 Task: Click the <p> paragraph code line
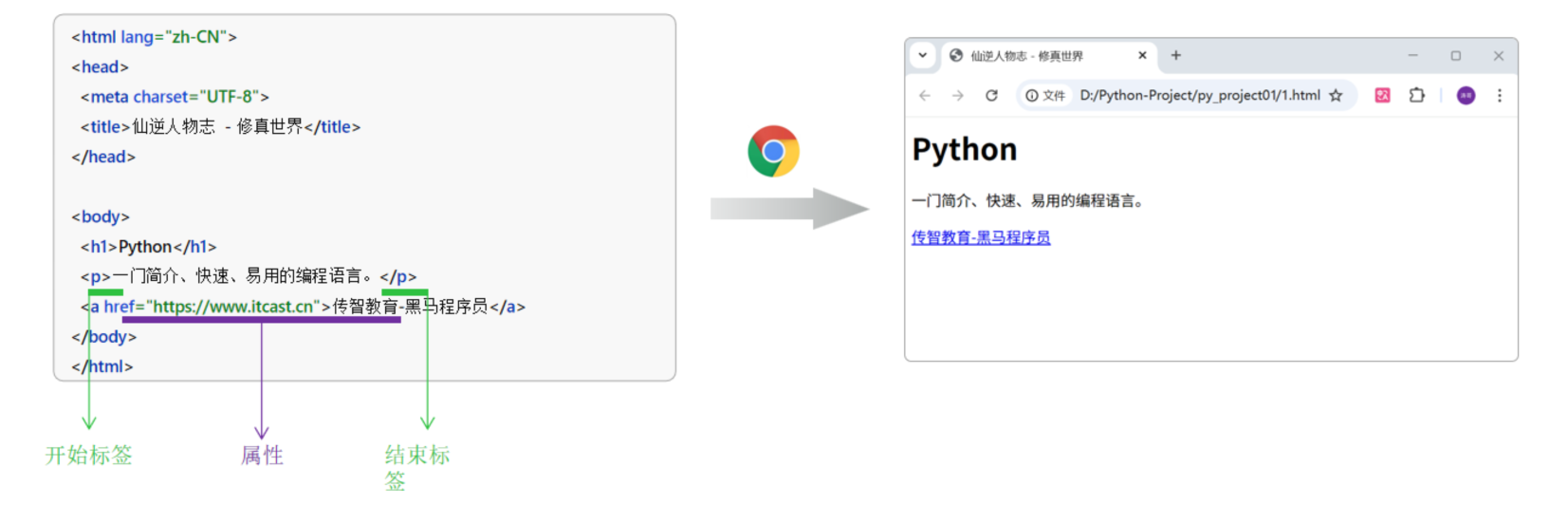249,276
